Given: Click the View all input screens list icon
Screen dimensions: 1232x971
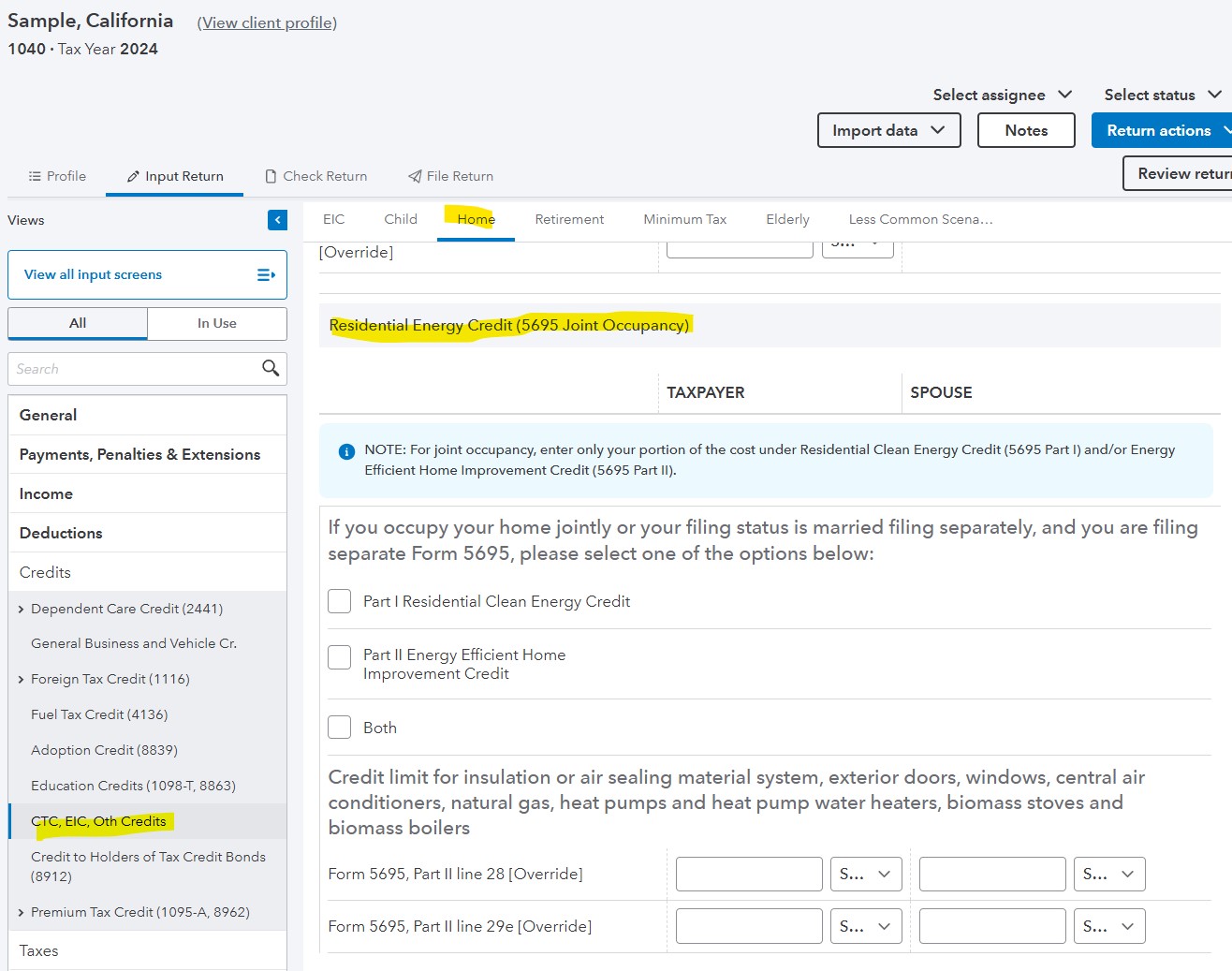Looking at the screenshot, I should [265, 274].
